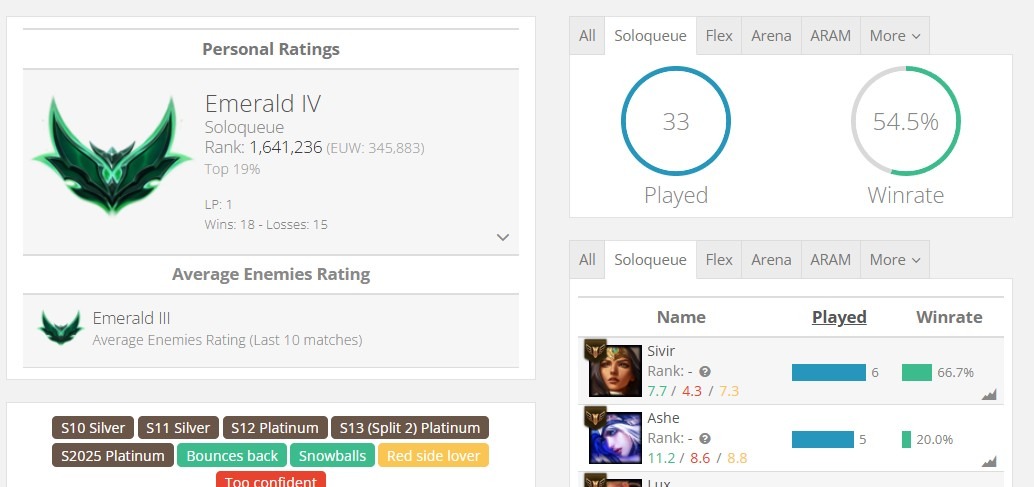
Task: Click the Emerald IV rank title
Action: [263, 103]
